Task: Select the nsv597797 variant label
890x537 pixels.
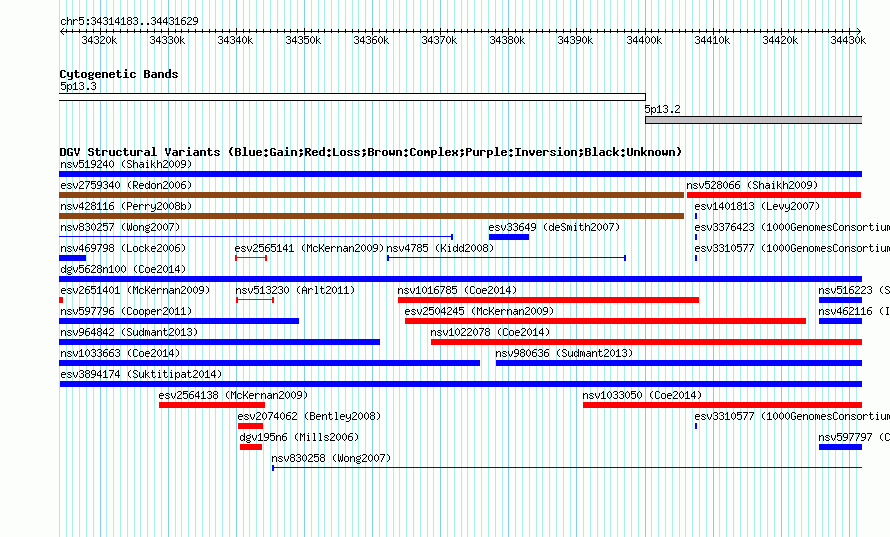Action: pyautogui.click(x=854, y=437)
